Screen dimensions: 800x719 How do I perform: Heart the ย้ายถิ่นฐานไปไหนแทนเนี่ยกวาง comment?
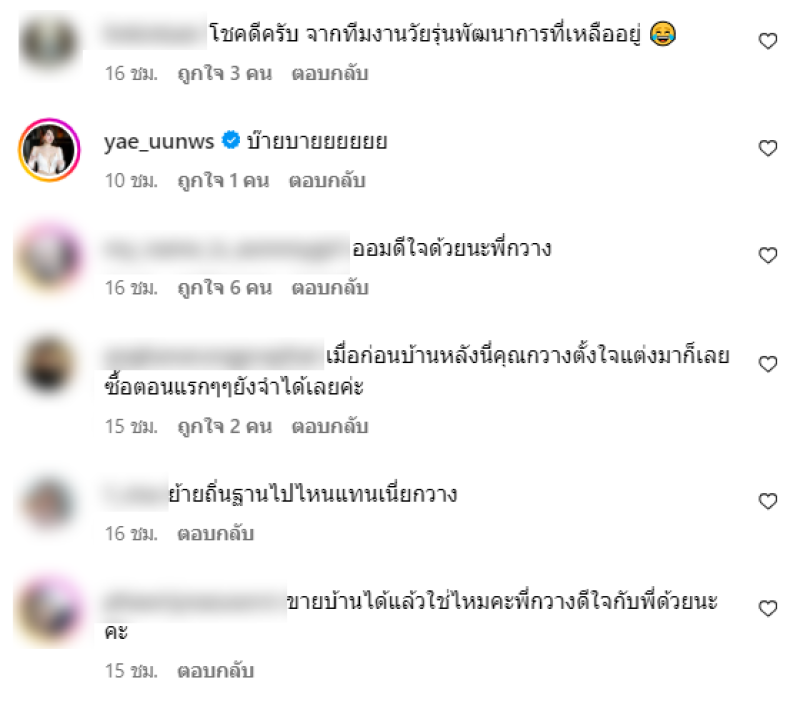(x=768, y=501)
